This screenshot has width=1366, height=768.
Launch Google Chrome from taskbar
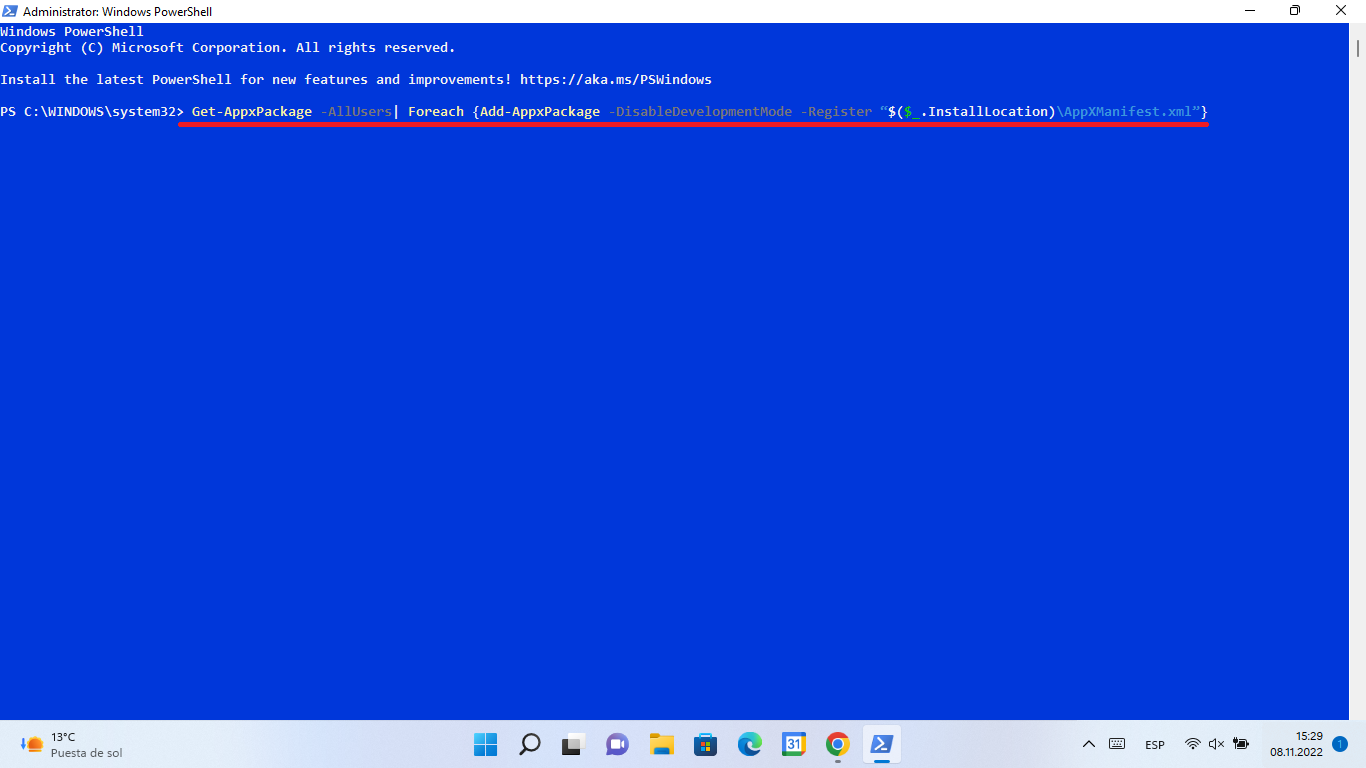pos(838,744)
